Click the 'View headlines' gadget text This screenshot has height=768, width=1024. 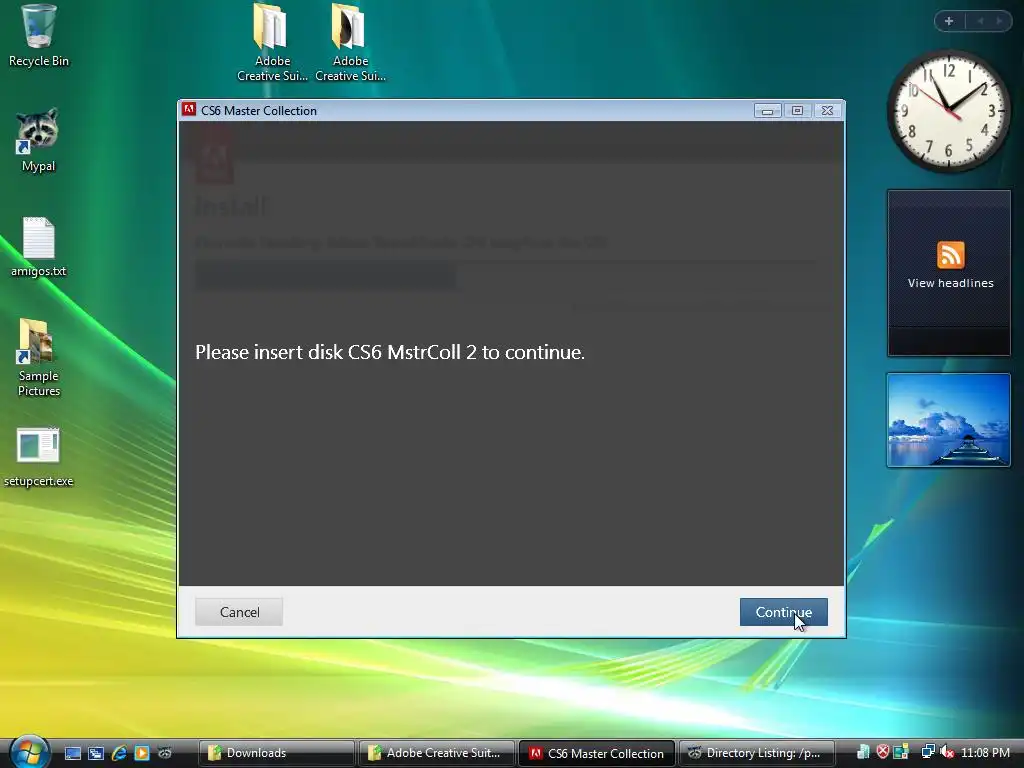click(x=950, y=283)
